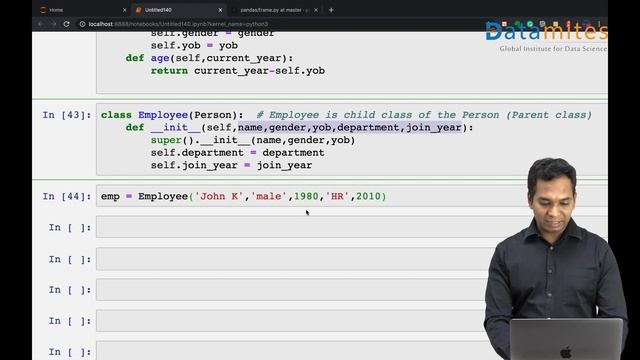This screenshot has height=360, width=640.
Task: Click the 'male' string argument
Action: point(269,196)
